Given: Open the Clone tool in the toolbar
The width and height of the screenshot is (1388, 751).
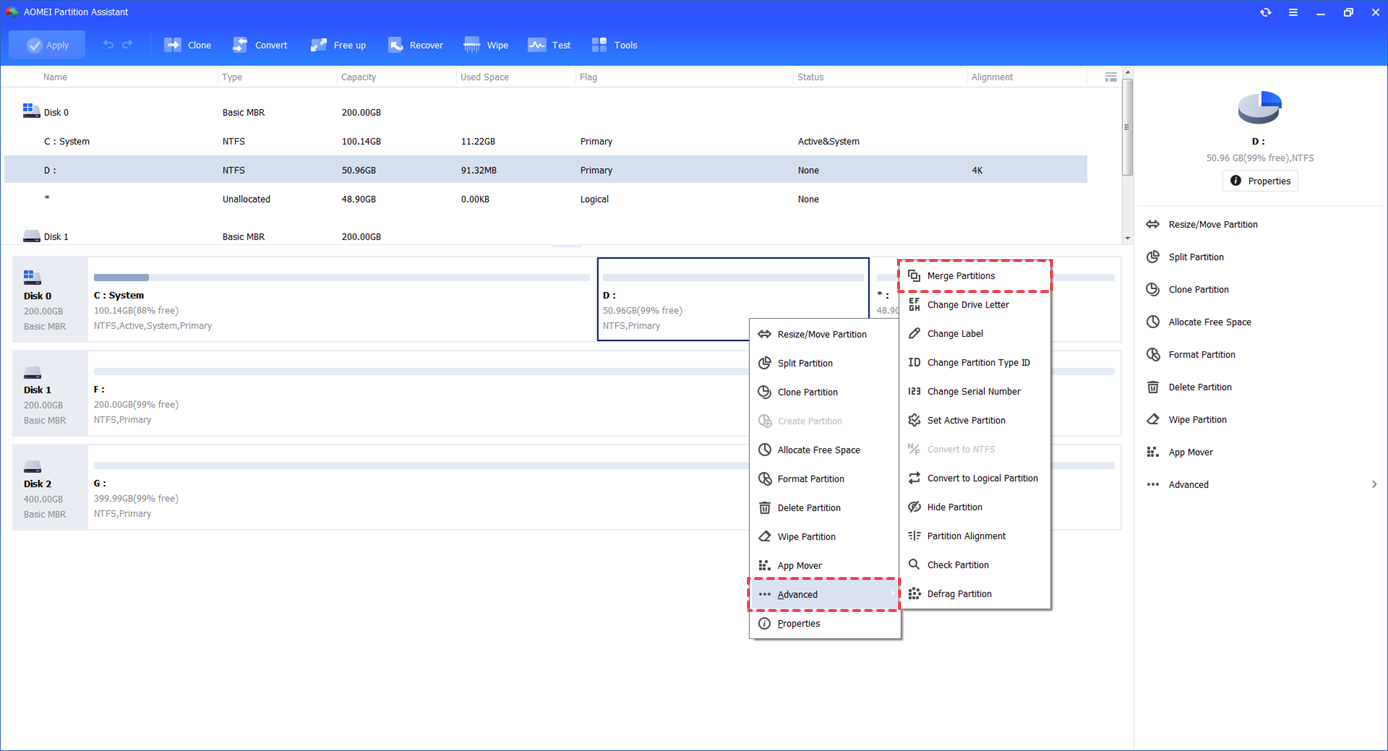Looking at the screenshot, I should pyautogui.click(x=187, y=45).
